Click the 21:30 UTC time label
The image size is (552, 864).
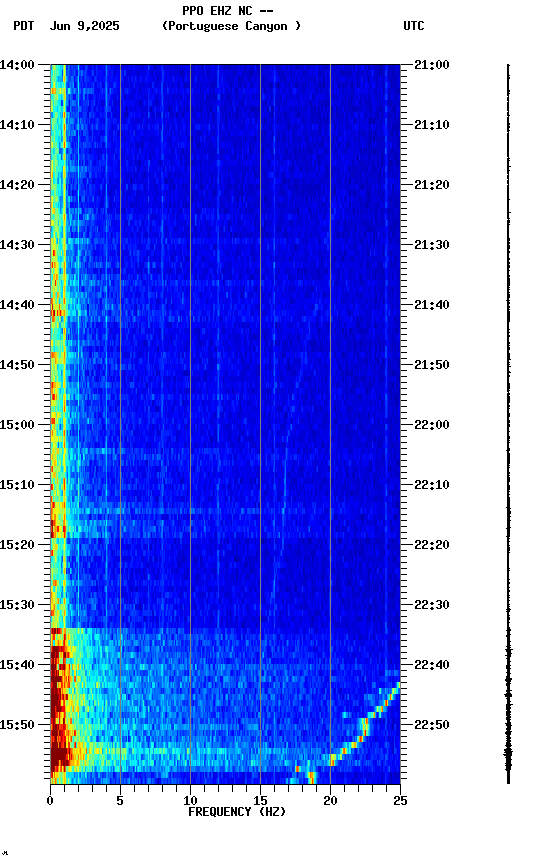pyautogui.click(x=432, y=245)
